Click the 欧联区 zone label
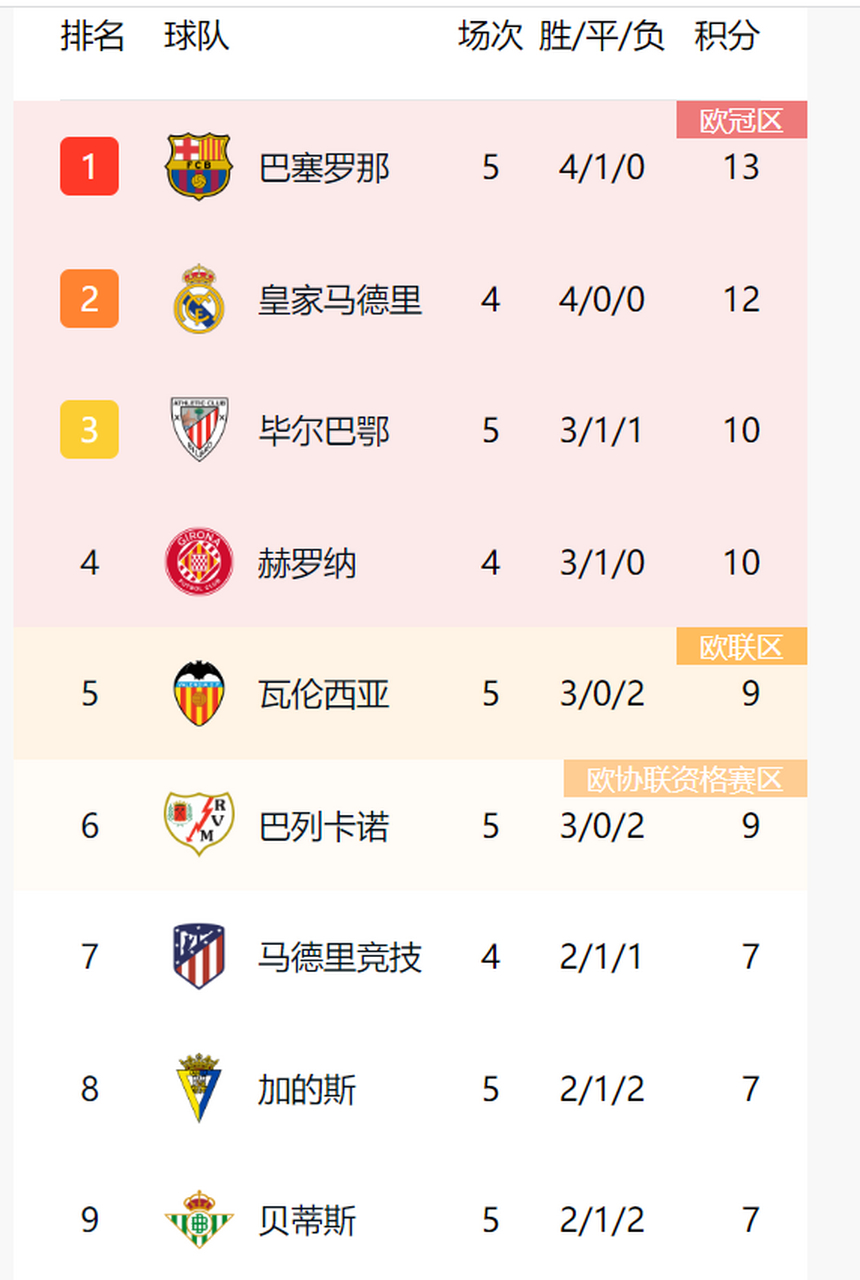Screen dimensions: 860x1280 click(x=741, y=648)
